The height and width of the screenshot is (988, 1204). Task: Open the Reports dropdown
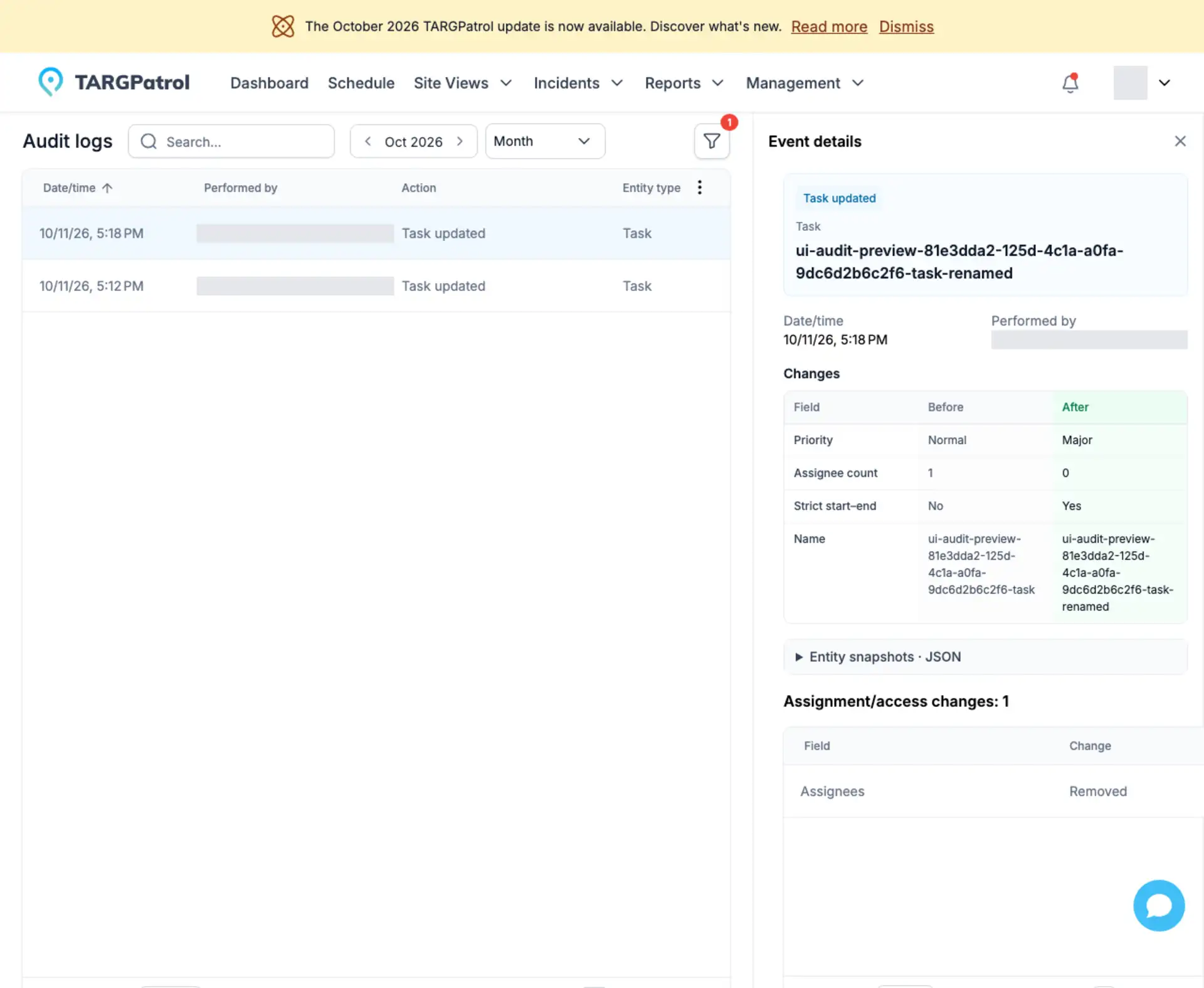click(x=684, y=83)
